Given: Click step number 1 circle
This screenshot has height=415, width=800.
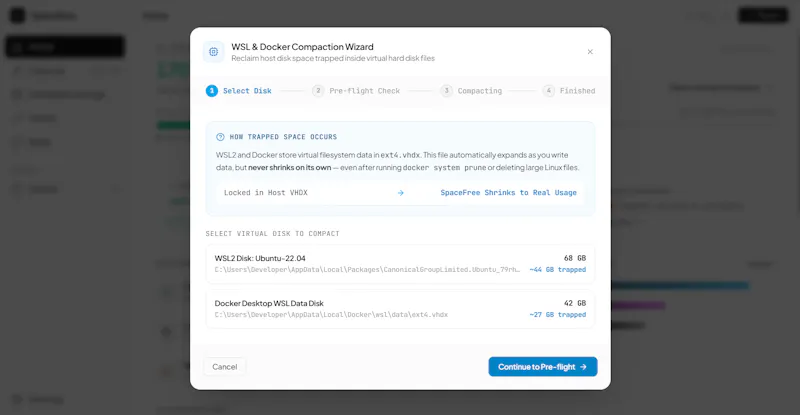Looking at the screenshot, I should pos(212,91).
